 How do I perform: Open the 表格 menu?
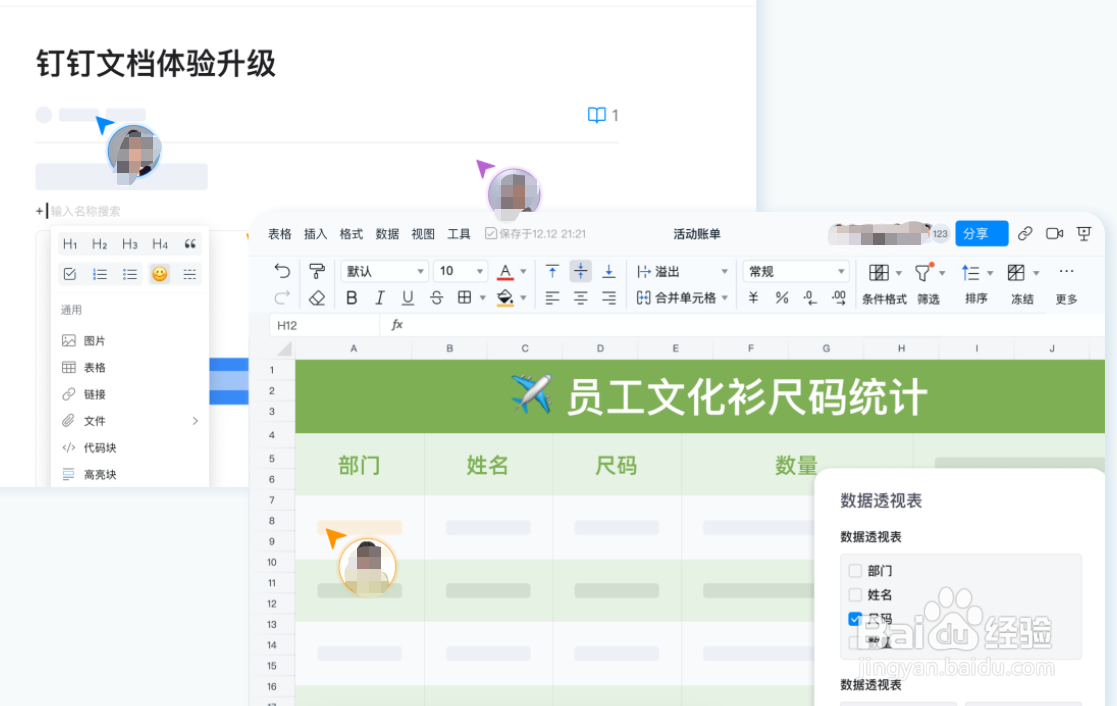click(280, 234)
